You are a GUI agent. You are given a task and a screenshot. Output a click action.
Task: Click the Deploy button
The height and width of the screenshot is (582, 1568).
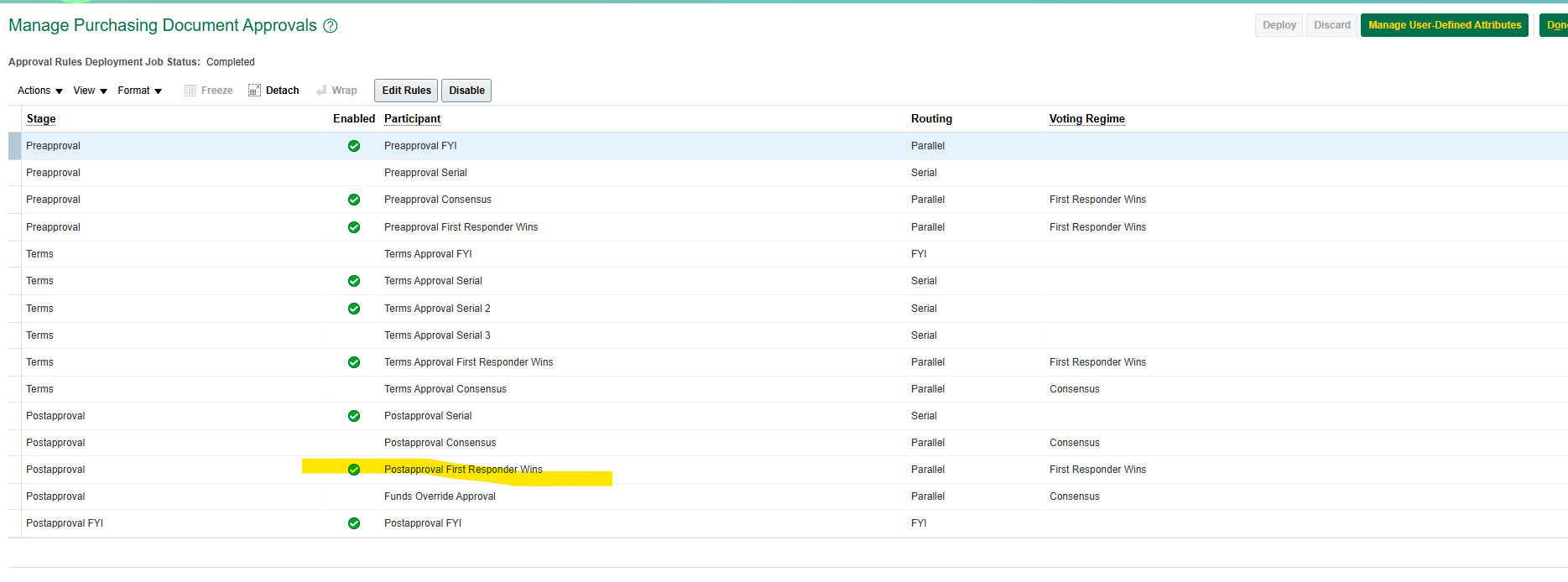pos(1279,25)
